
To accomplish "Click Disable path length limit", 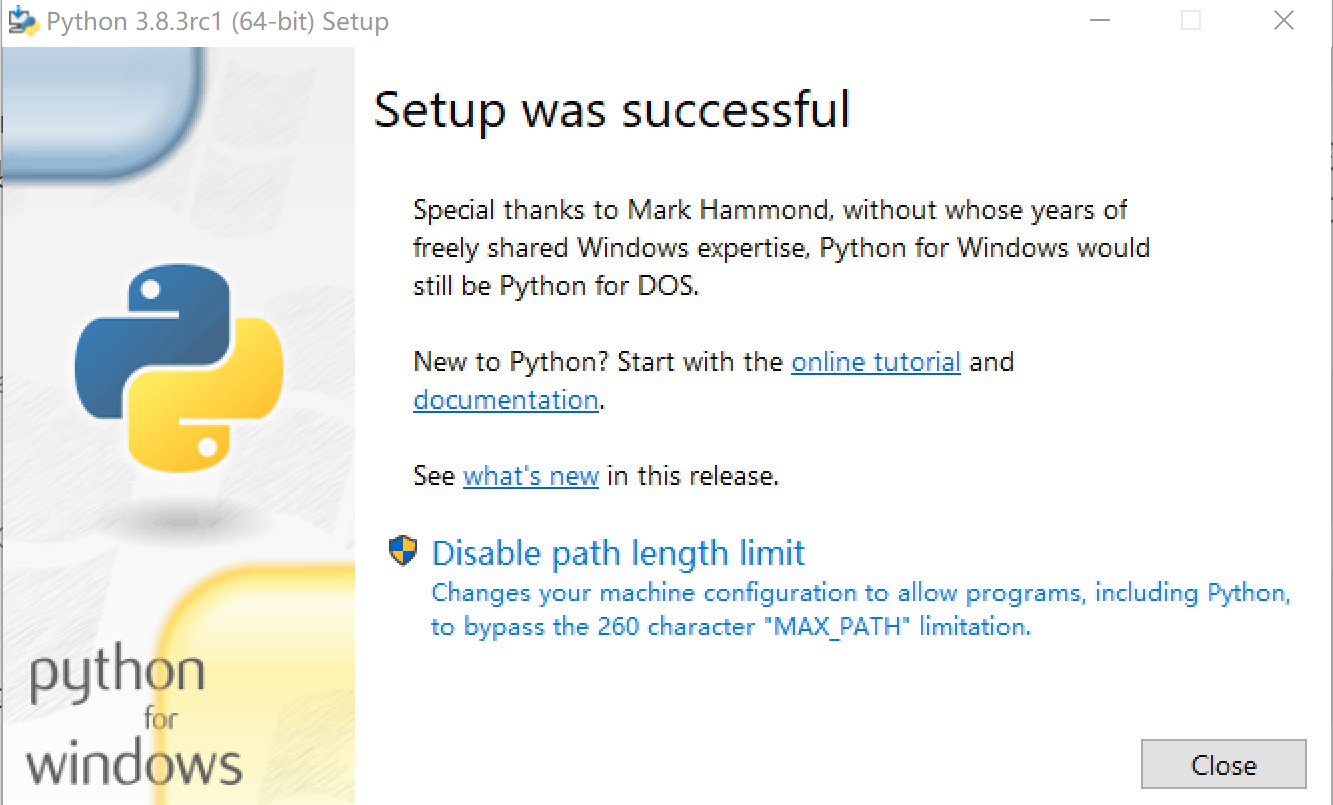I will tap(617, 552).
